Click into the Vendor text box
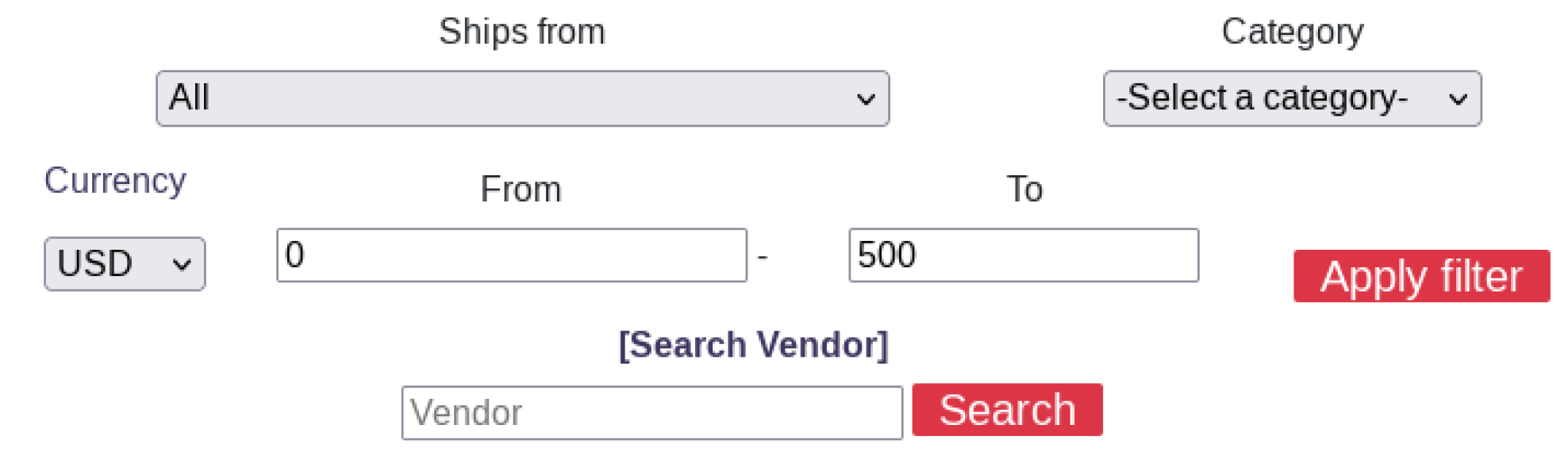1568x471 pixels. pos(651,412)
